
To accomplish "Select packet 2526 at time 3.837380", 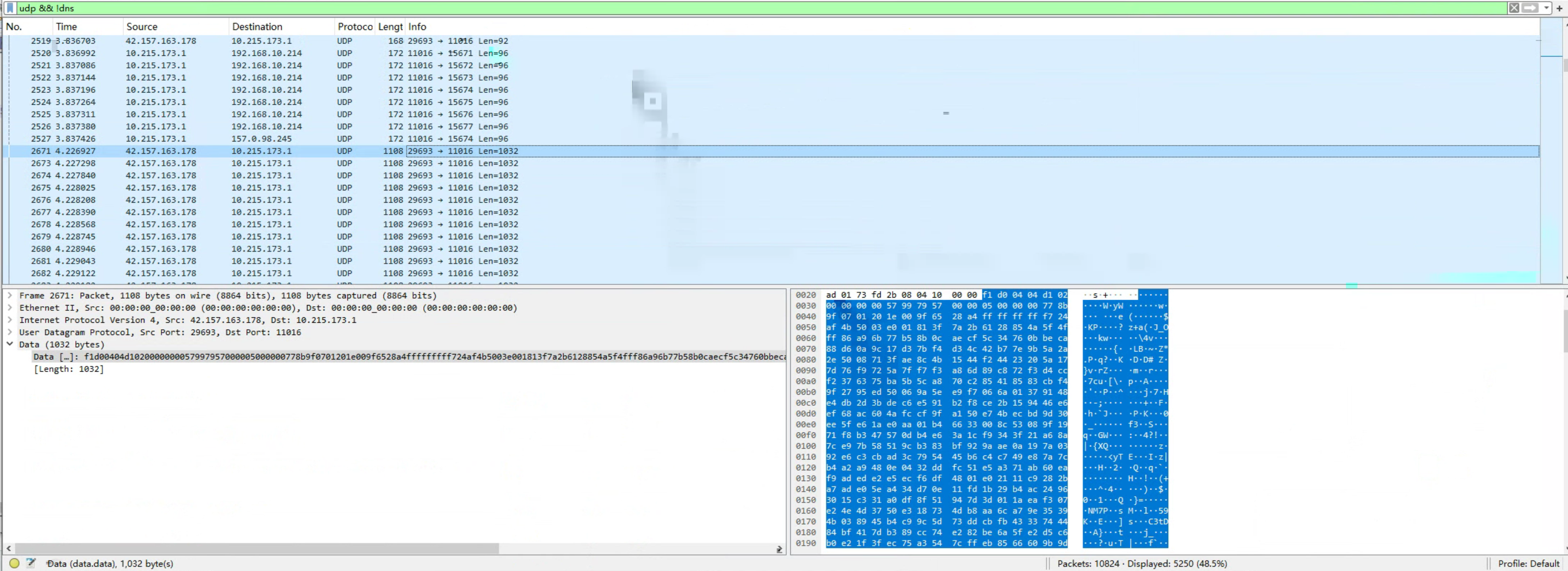I will (771, 126).
